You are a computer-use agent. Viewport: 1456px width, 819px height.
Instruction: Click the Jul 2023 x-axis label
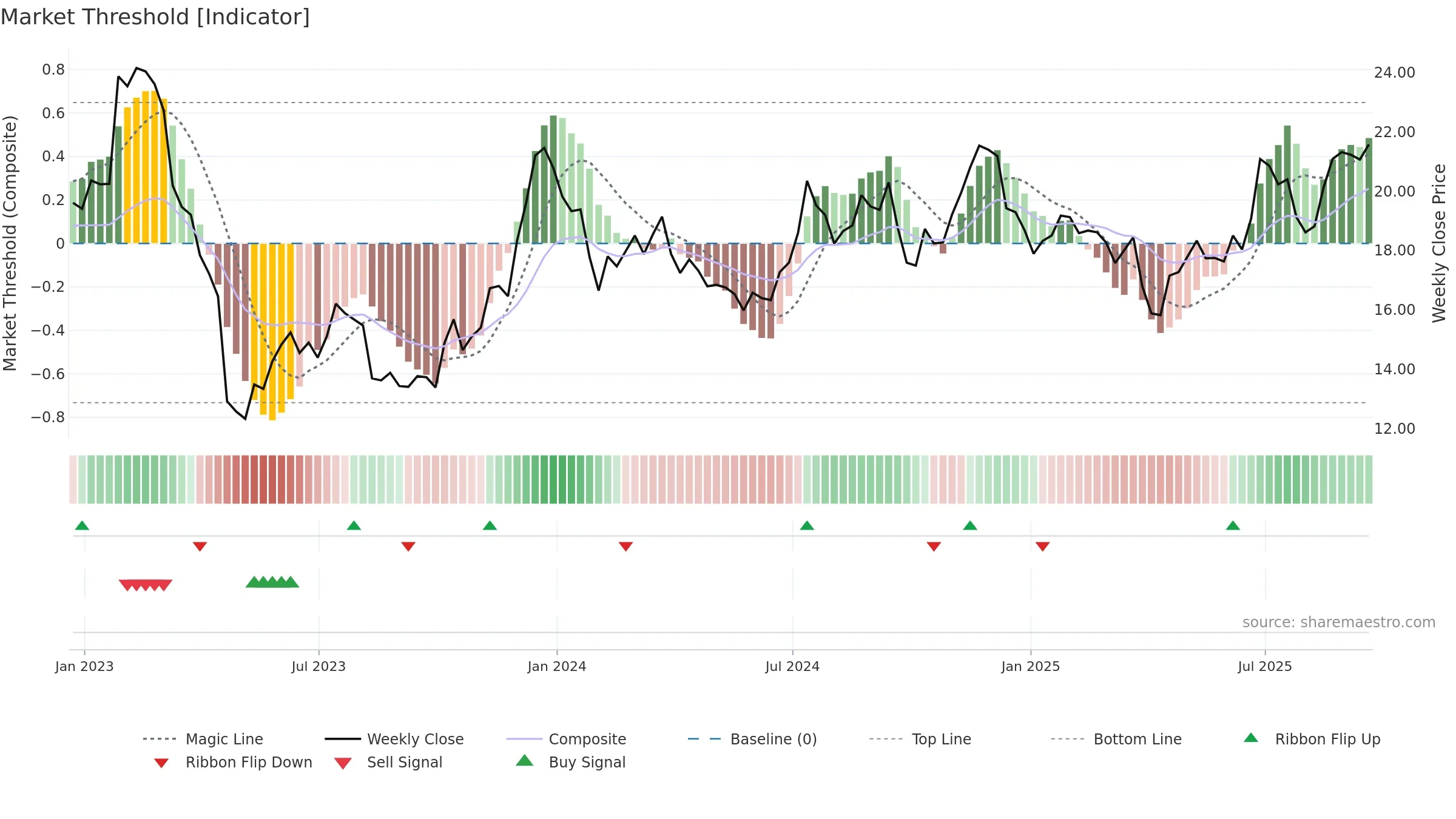coord(318,667)
